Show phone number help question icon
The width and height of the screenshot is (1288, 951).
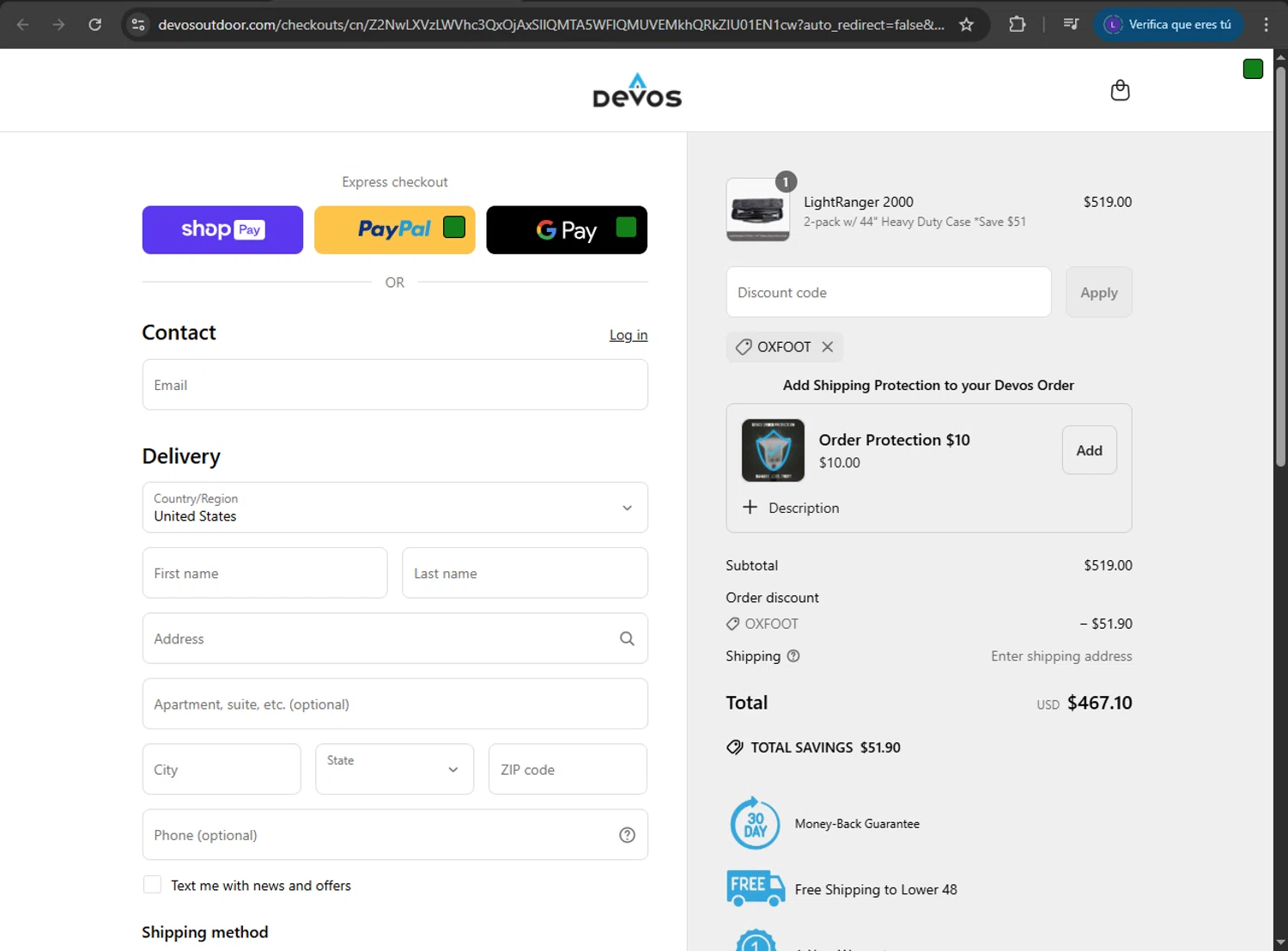627,835
